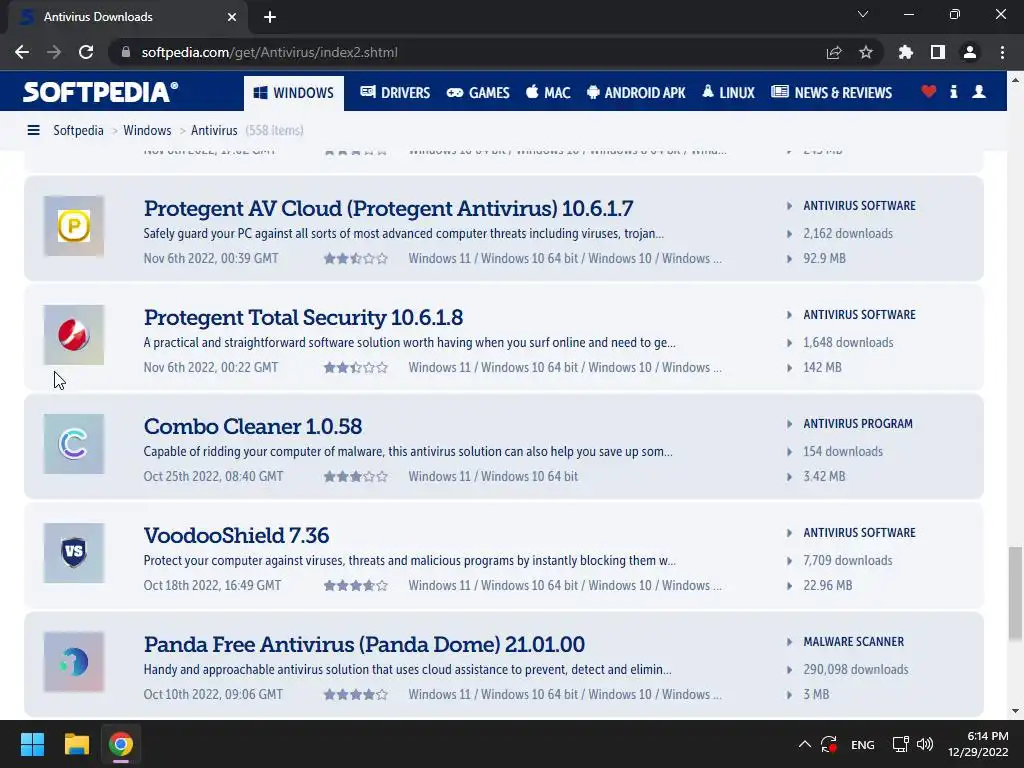Bookmark this page with the star
Viewport: 1024px width, 768px height.
coord(866,52)
